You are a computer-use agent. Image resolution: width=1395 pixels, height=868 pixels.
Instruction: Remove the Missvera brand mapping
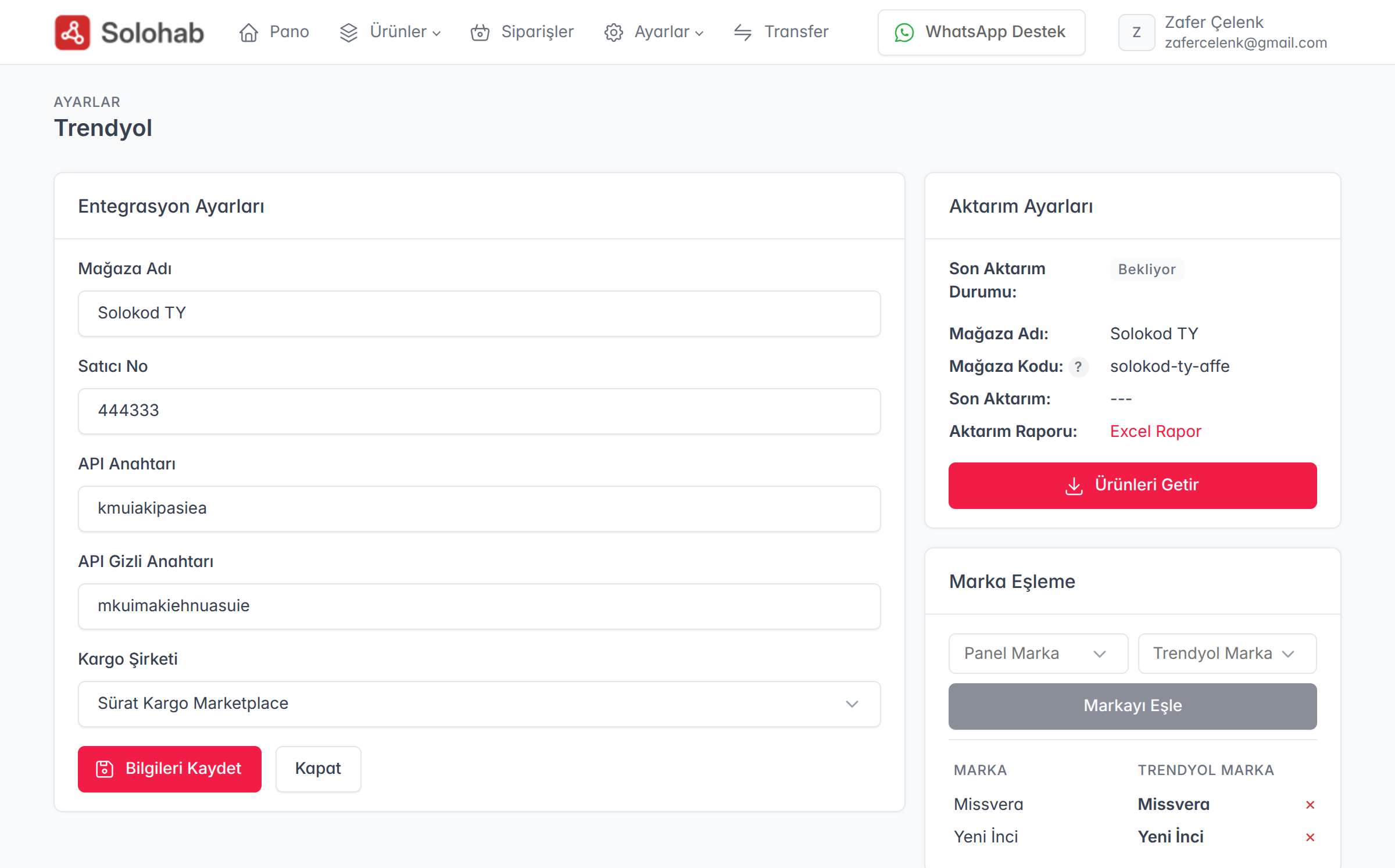(x=1310, y=805)
